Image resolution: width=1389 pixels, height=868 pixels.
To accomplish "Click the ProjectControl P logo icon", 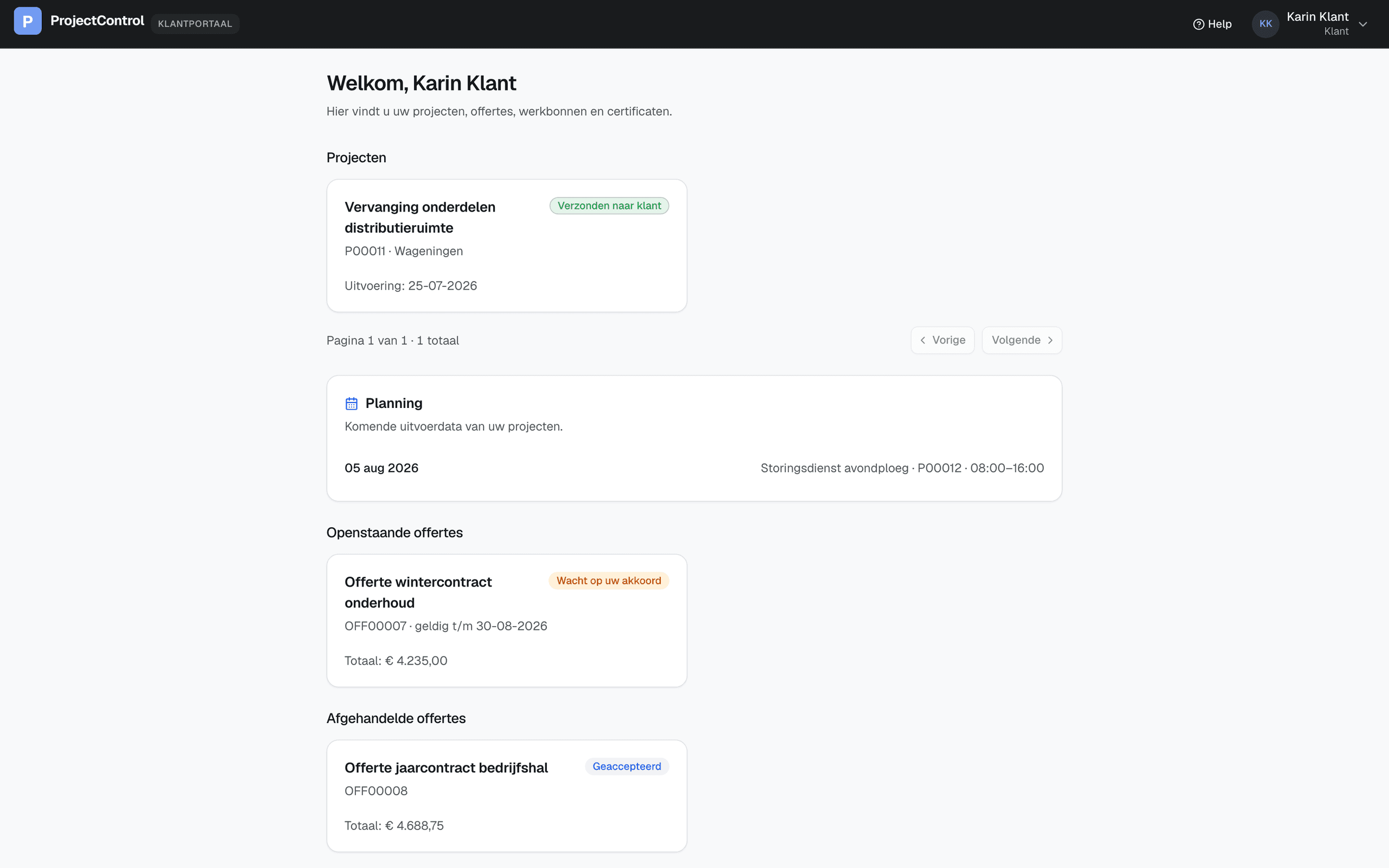I will 28,21.
